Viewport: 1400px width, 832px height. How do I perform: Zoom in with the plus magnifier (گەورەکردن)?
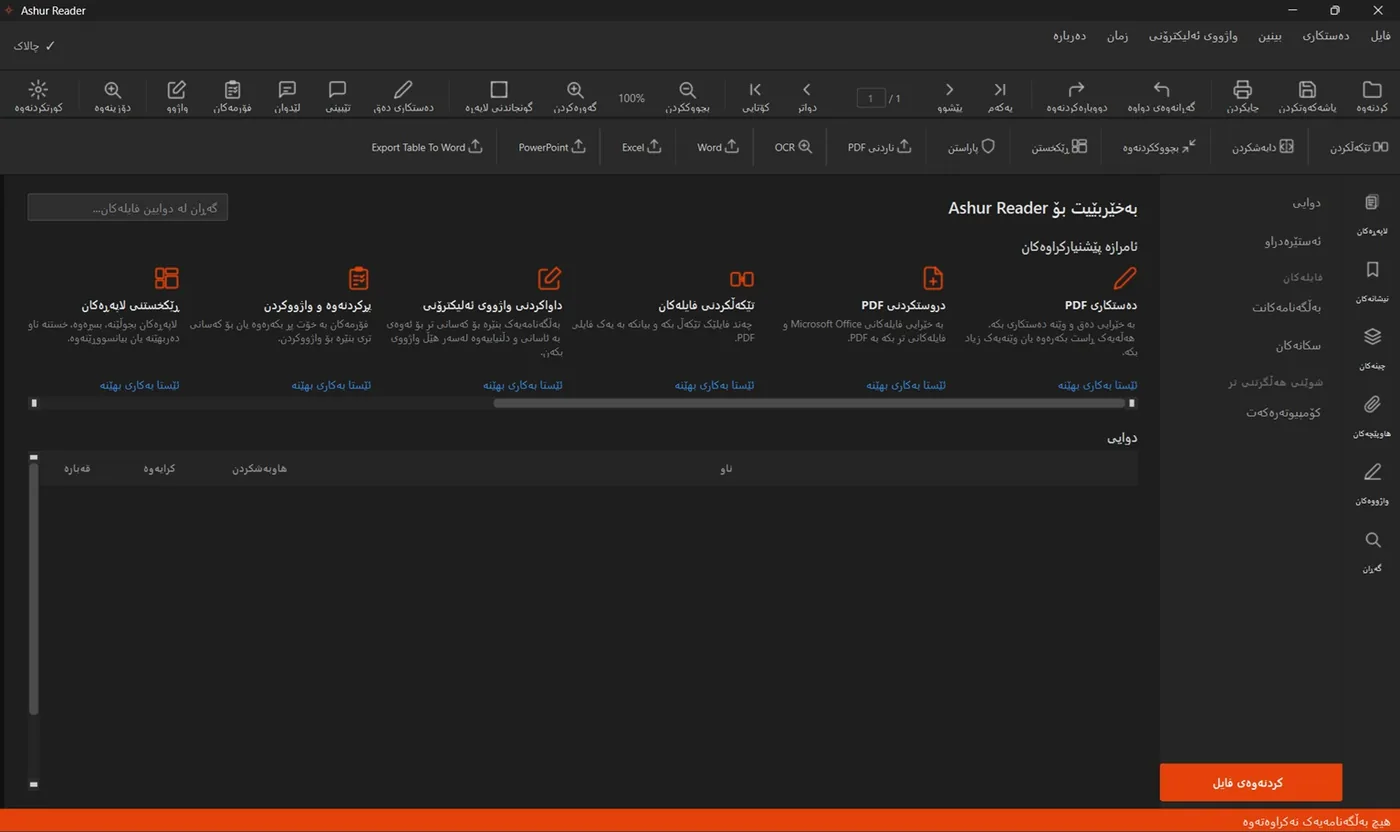click(x=575, y=96)
